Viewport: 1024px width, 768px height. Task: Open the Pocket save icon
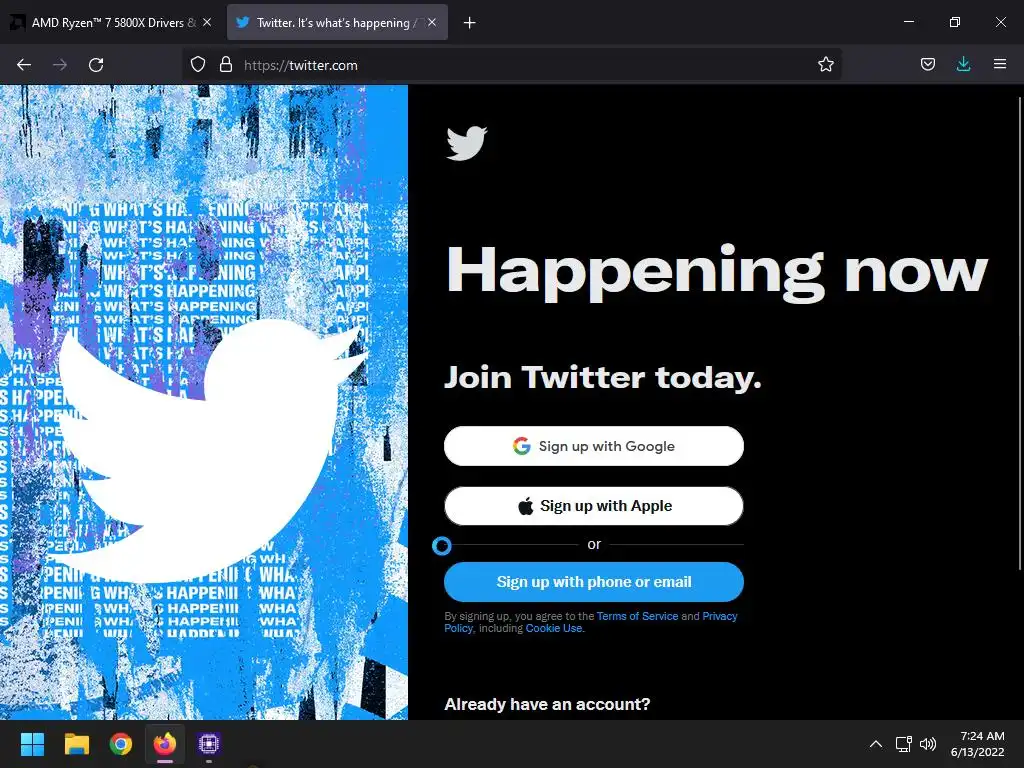[927, 65]
